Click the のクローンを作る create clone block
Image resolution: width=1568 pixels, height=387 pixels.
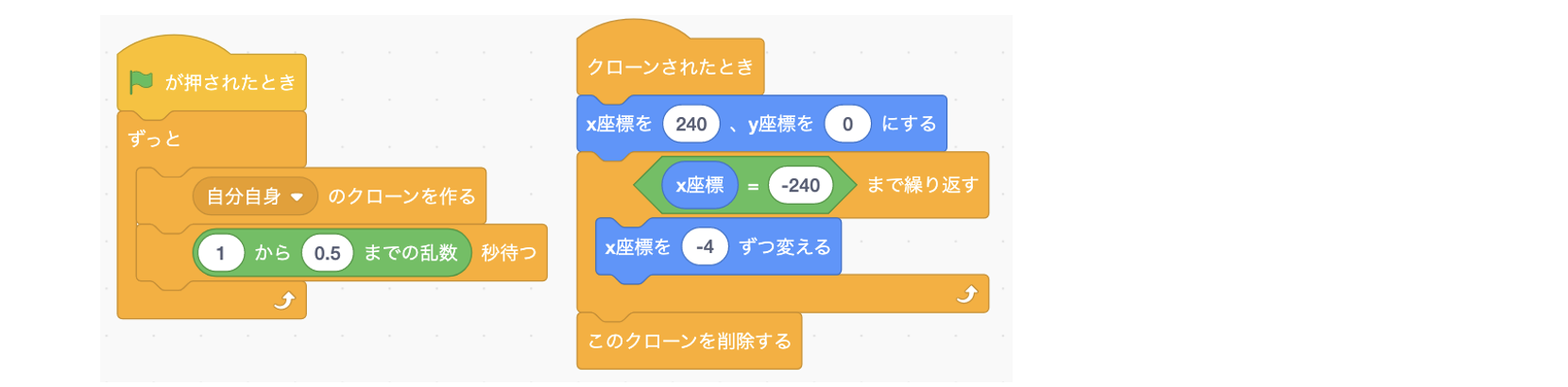(401, 196)
